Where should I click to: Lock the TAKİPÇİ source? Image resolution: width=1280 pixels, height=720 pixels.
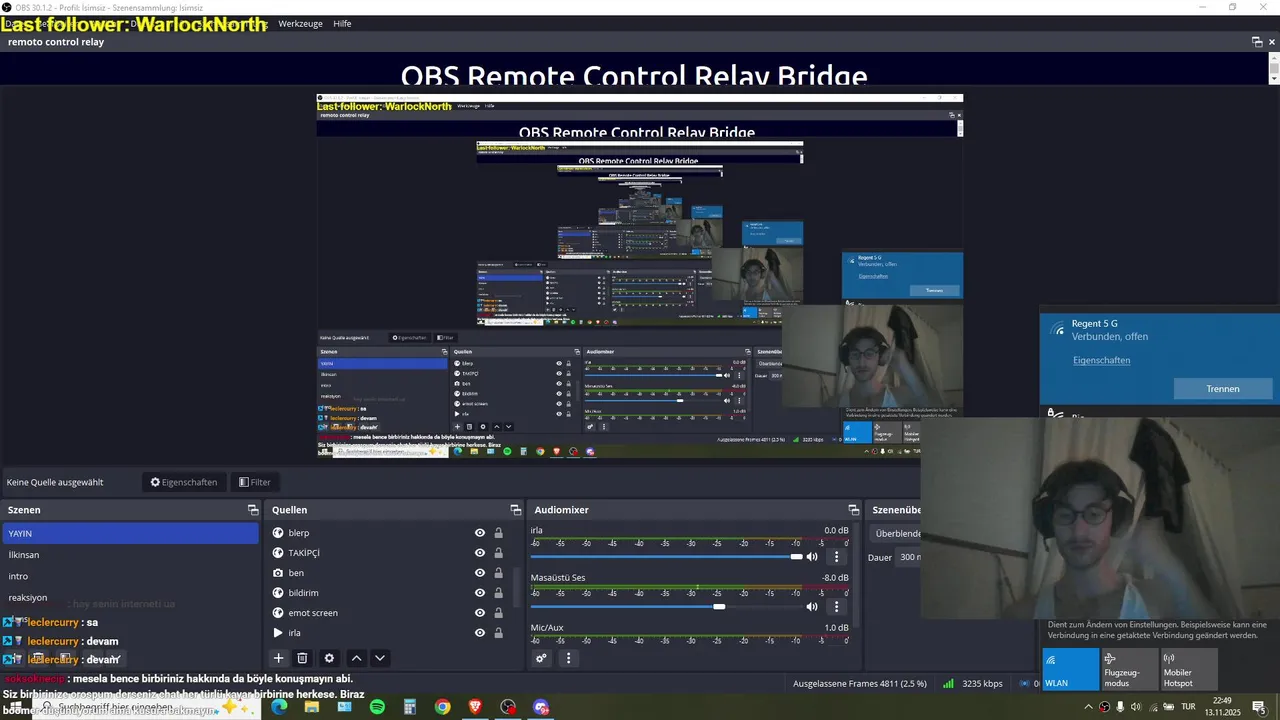point(498,553)
